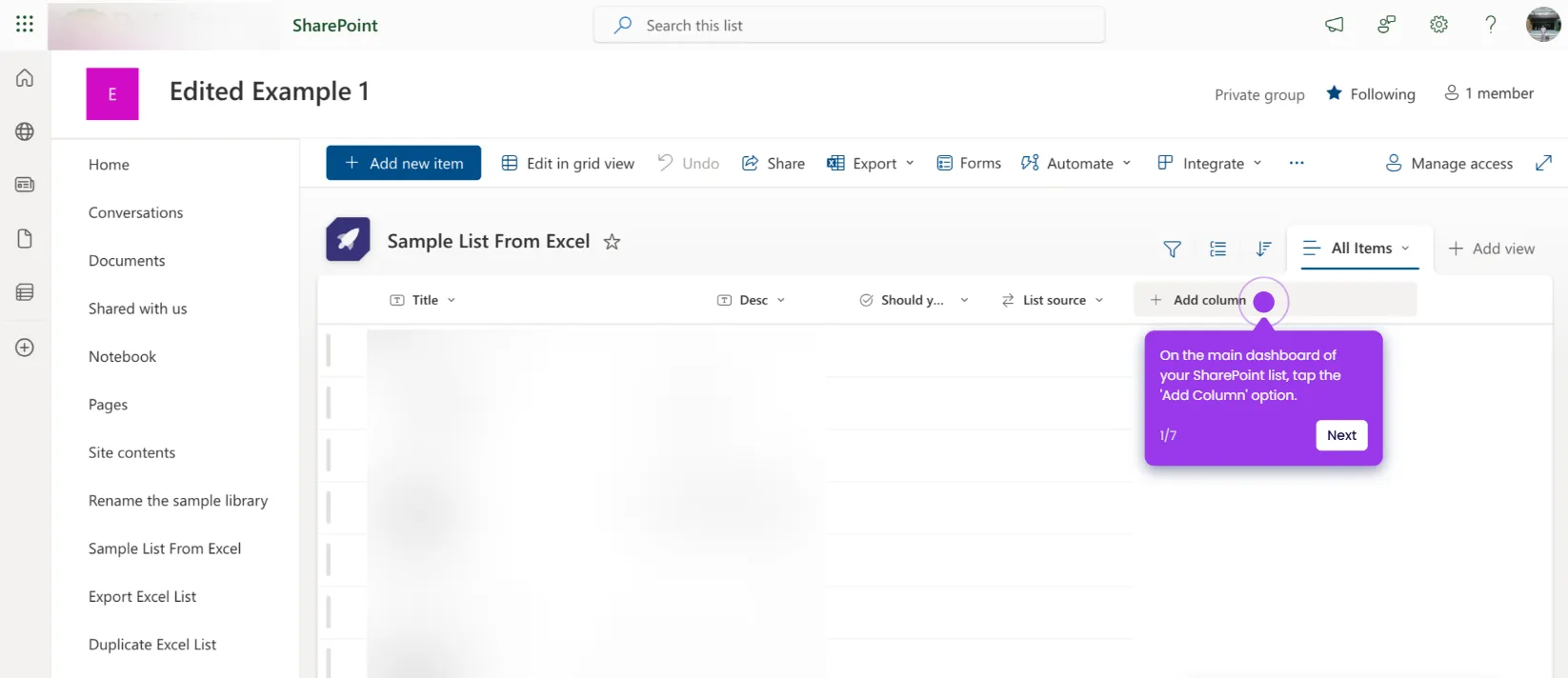Open Notebook in the site navigation
The image size is (1568, 678).
point(122,356)
